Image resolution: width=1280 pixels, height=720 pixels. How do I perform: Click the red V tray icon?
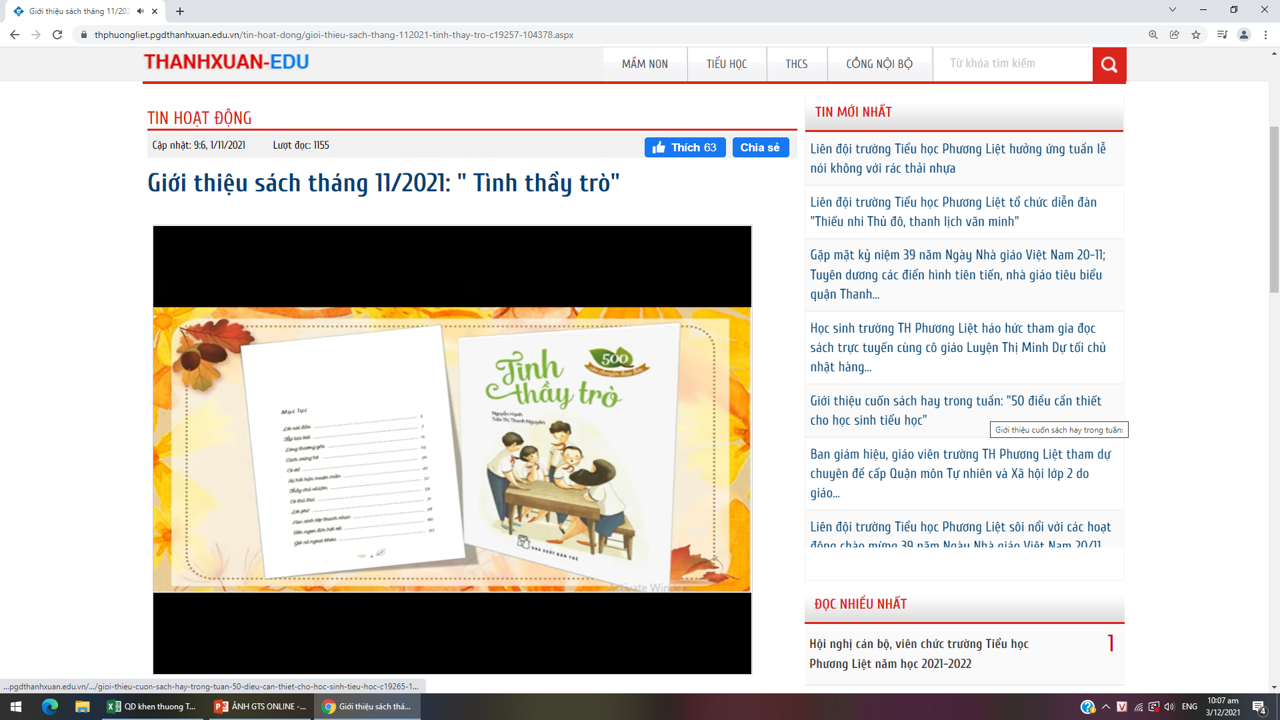1122,707
